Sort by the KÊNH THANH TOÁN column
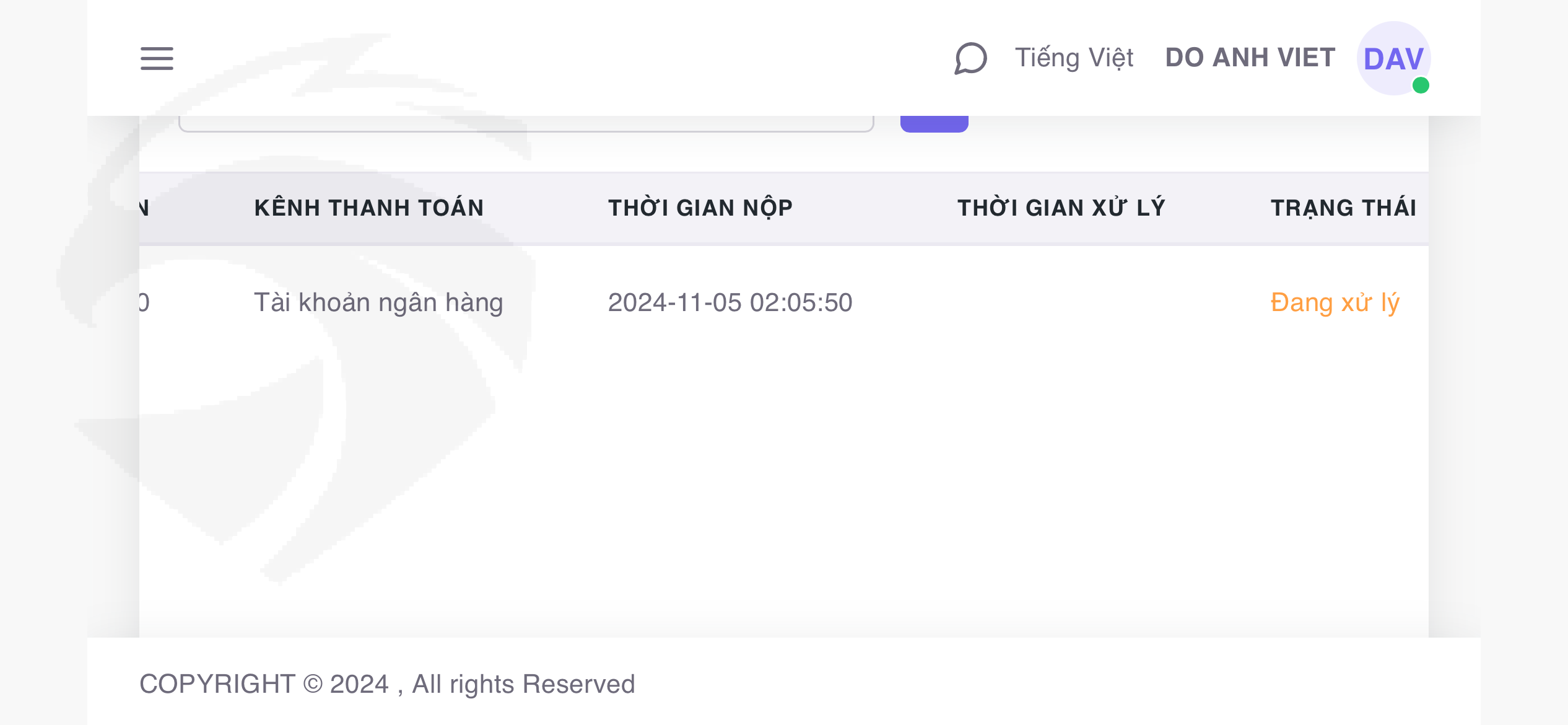 point(369,208)
